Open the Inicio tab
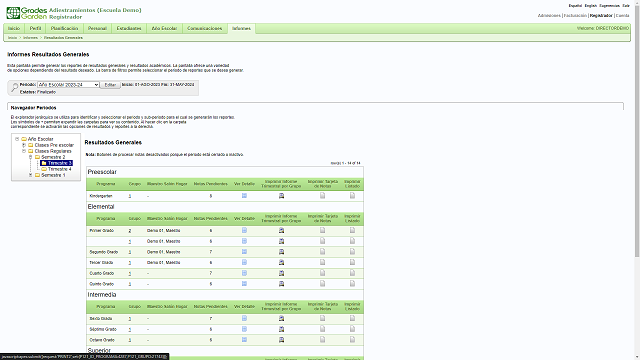Viewport: 640px width, 360px height. click(14, 28)
